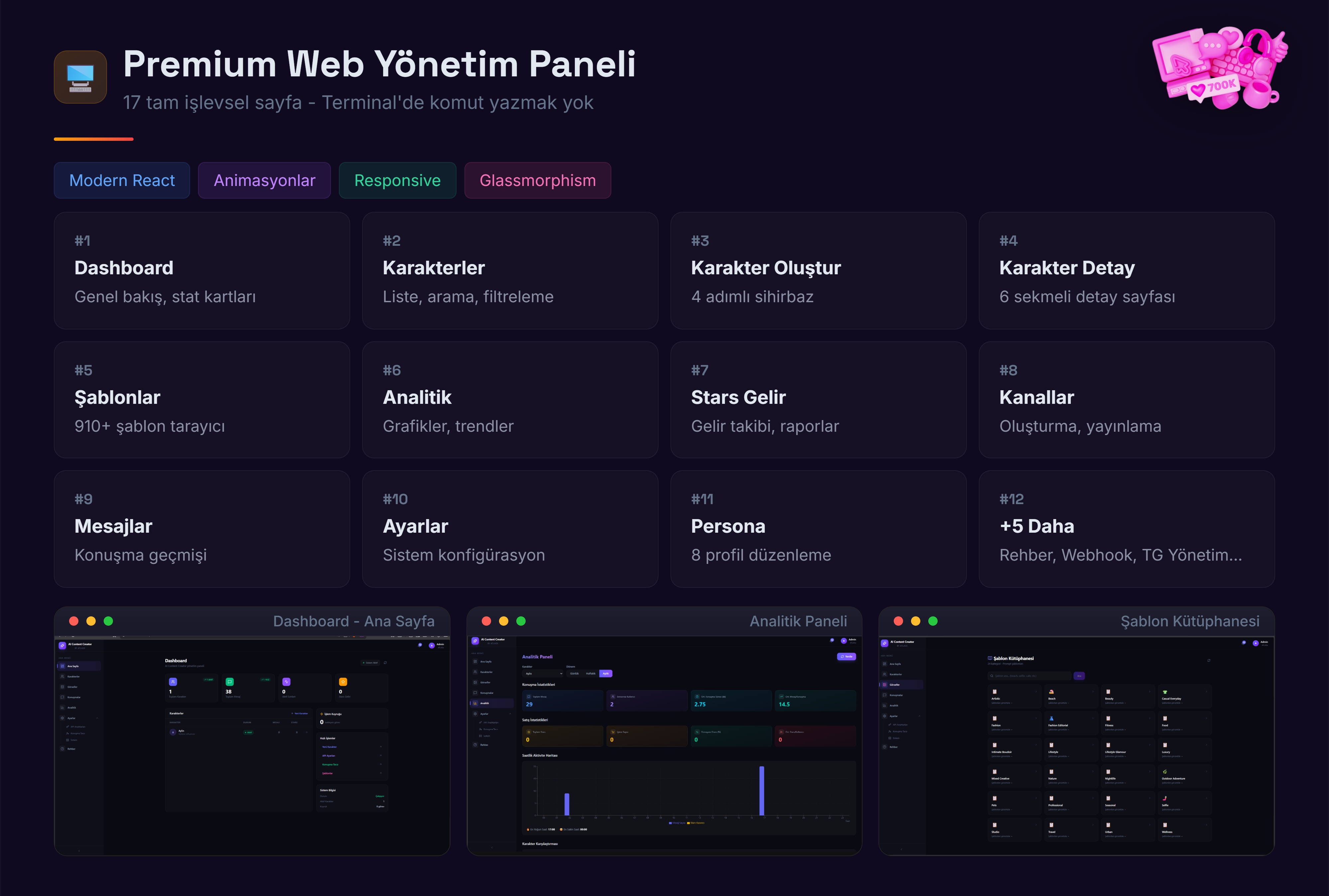Screen dimensions: 1329x896
Task: Click green dot on Analitik Paneli window
Action: tap(521, 621)
